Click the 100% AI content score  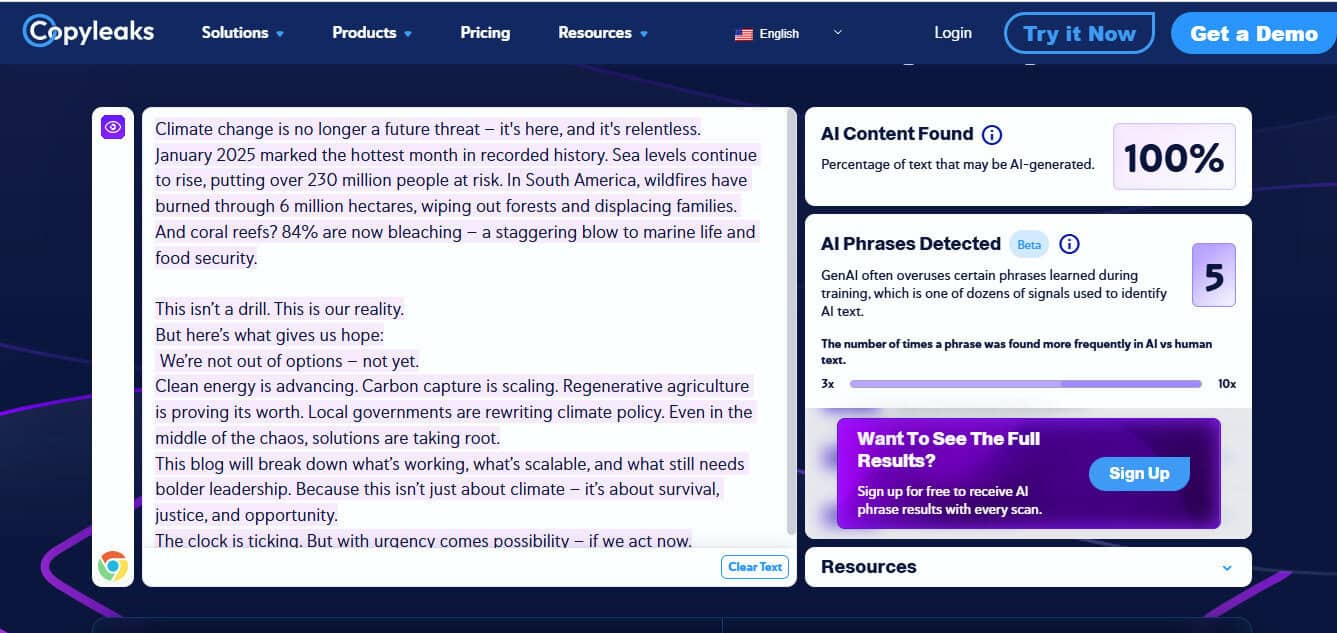coord(1174,157)
